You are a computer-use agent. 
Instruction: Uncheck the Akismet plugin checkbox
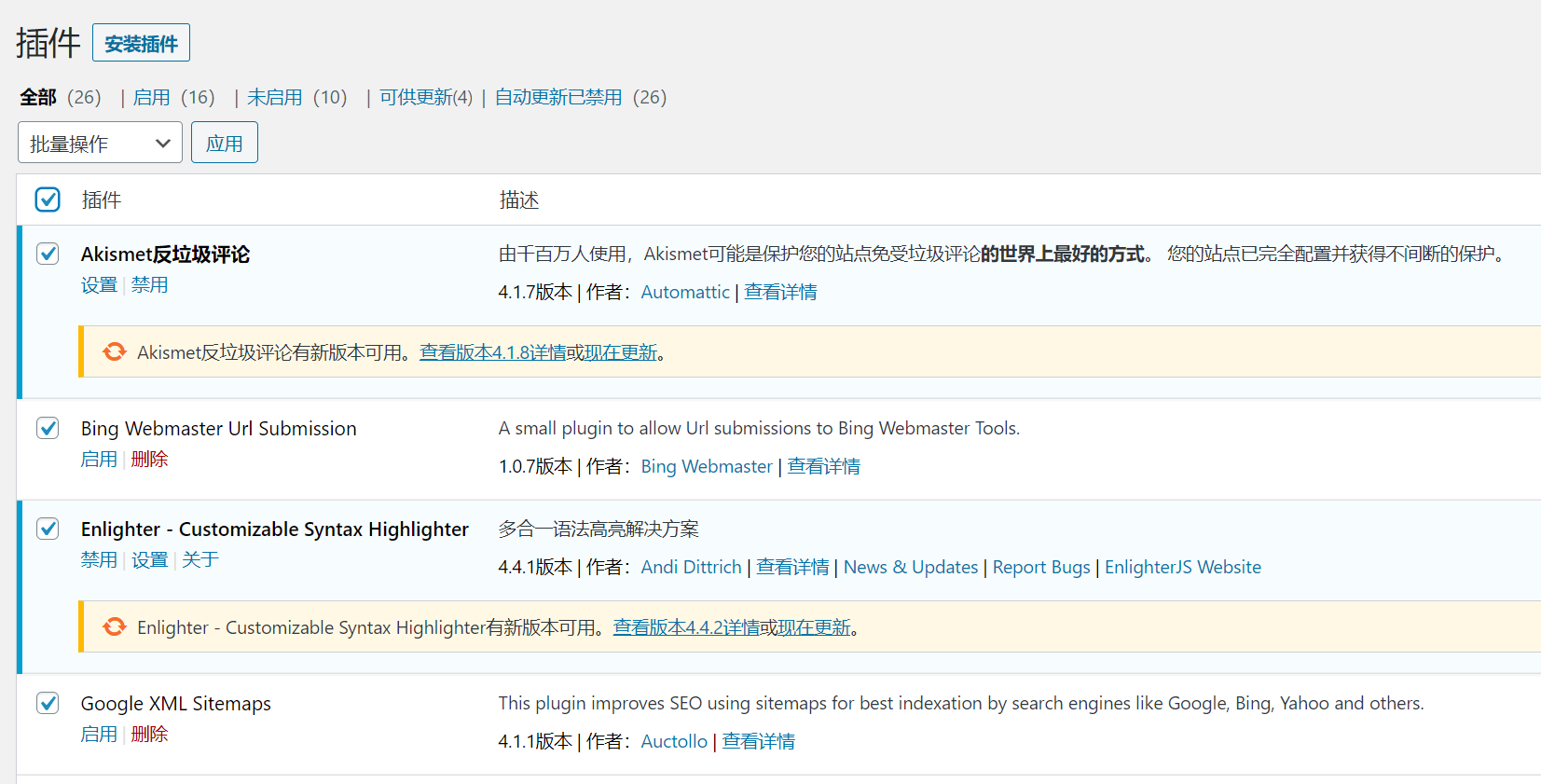(48, 254)
